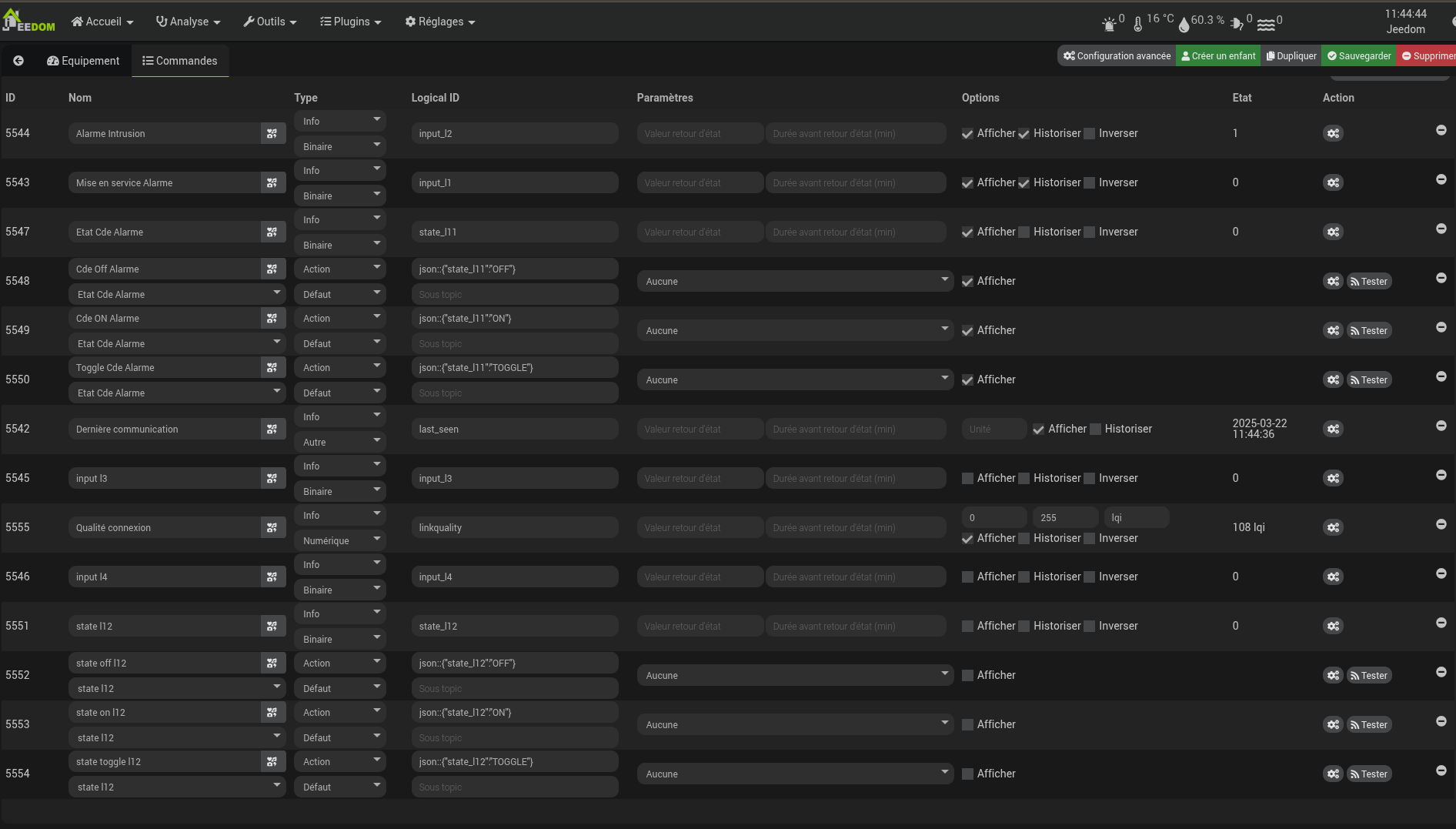Uncheck Historiser for Alarme Intrusion
Image resolution: width=1456 pixels, height=829 pixels.
[1024, 134]
